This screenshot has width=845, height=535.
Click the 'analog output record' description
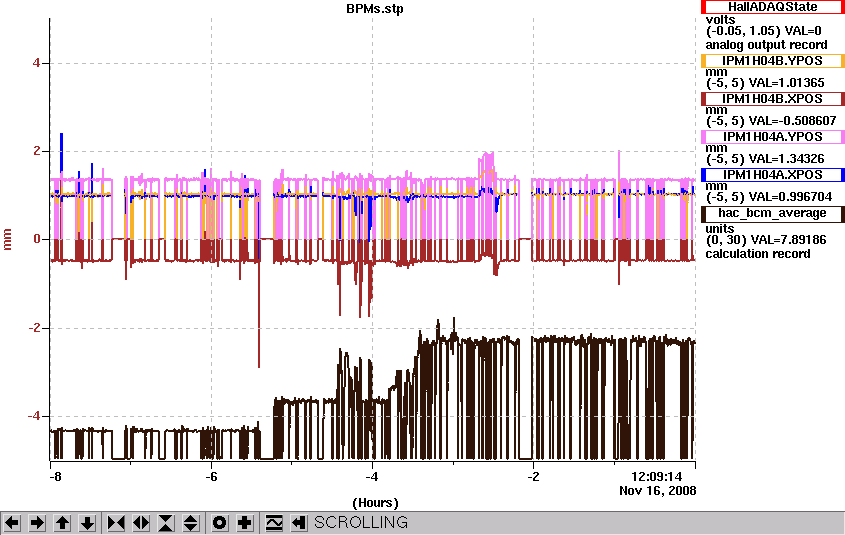pyautogui.click(x=766, y=45)
